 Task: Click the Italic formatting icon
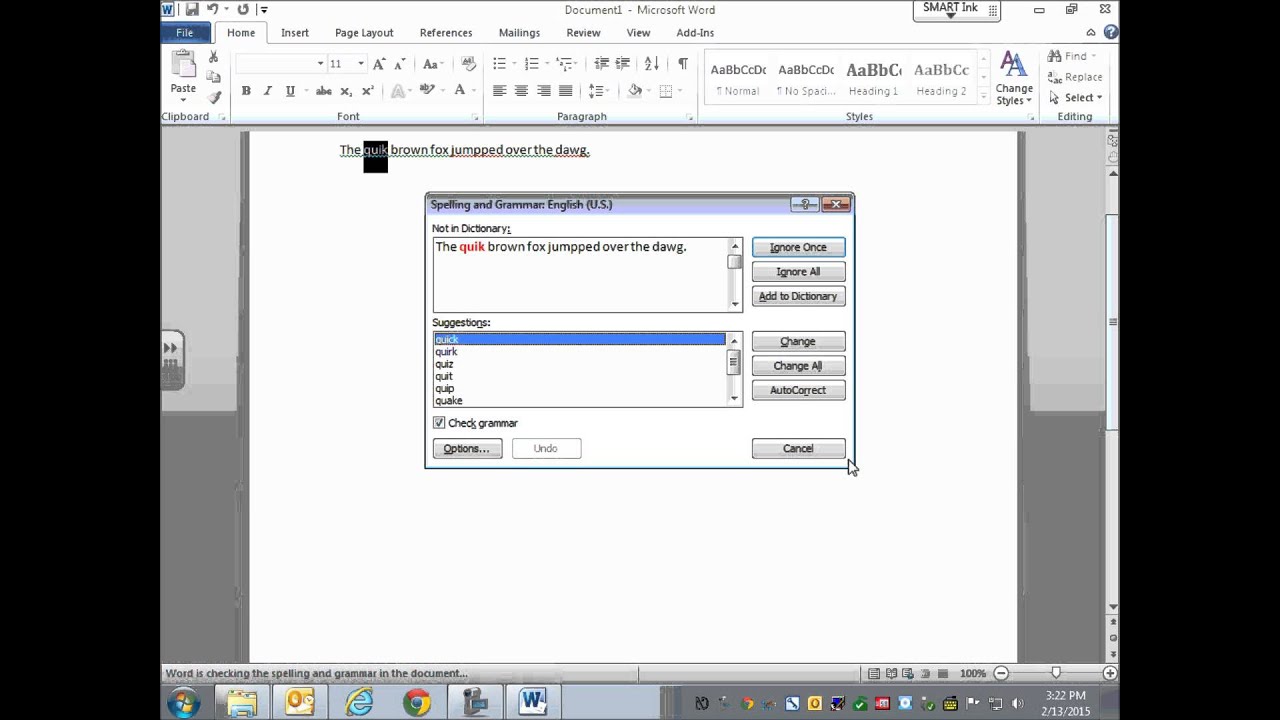[x=268, y=91]
